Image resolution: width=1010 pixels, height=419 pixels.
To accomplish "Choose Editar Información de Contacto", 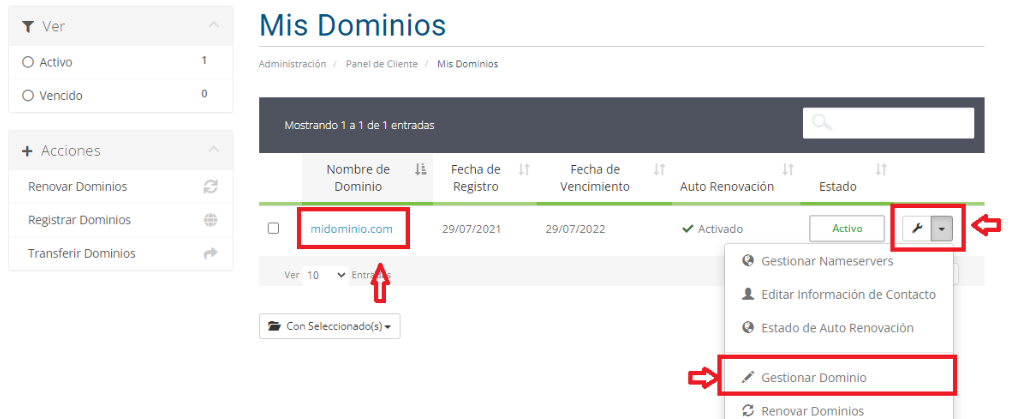I will pyautogui.click(x=838, y=295).
